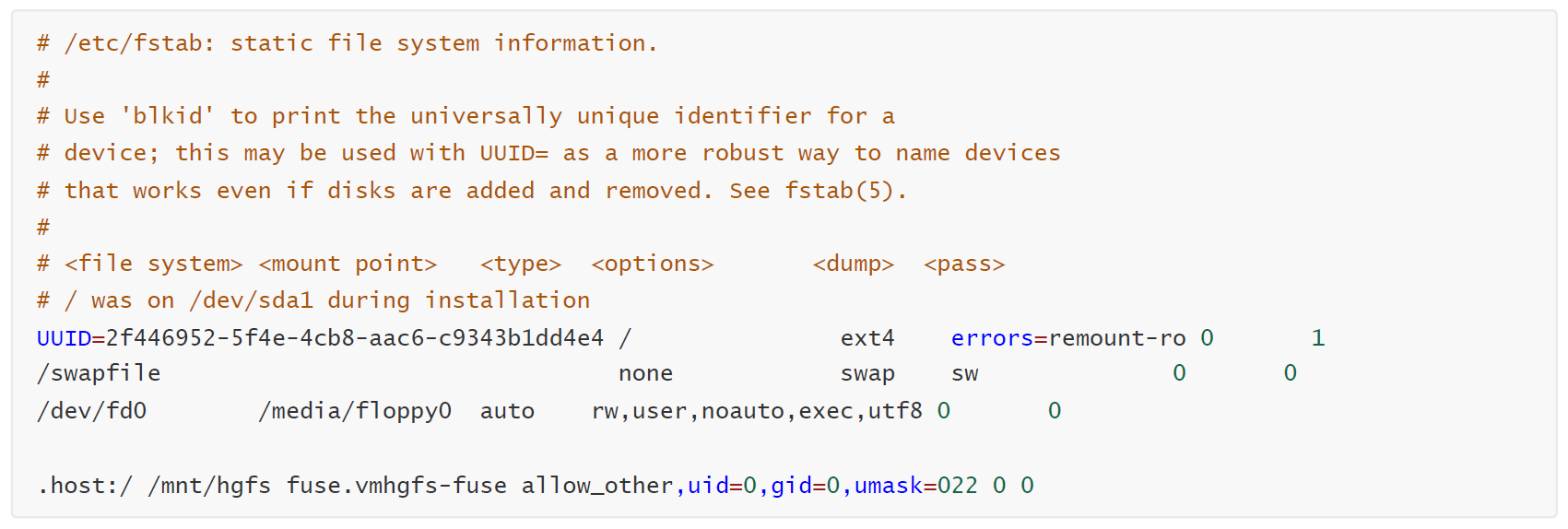
Task: Click the remount-ro option value
Action: (x=1117, y=338)
